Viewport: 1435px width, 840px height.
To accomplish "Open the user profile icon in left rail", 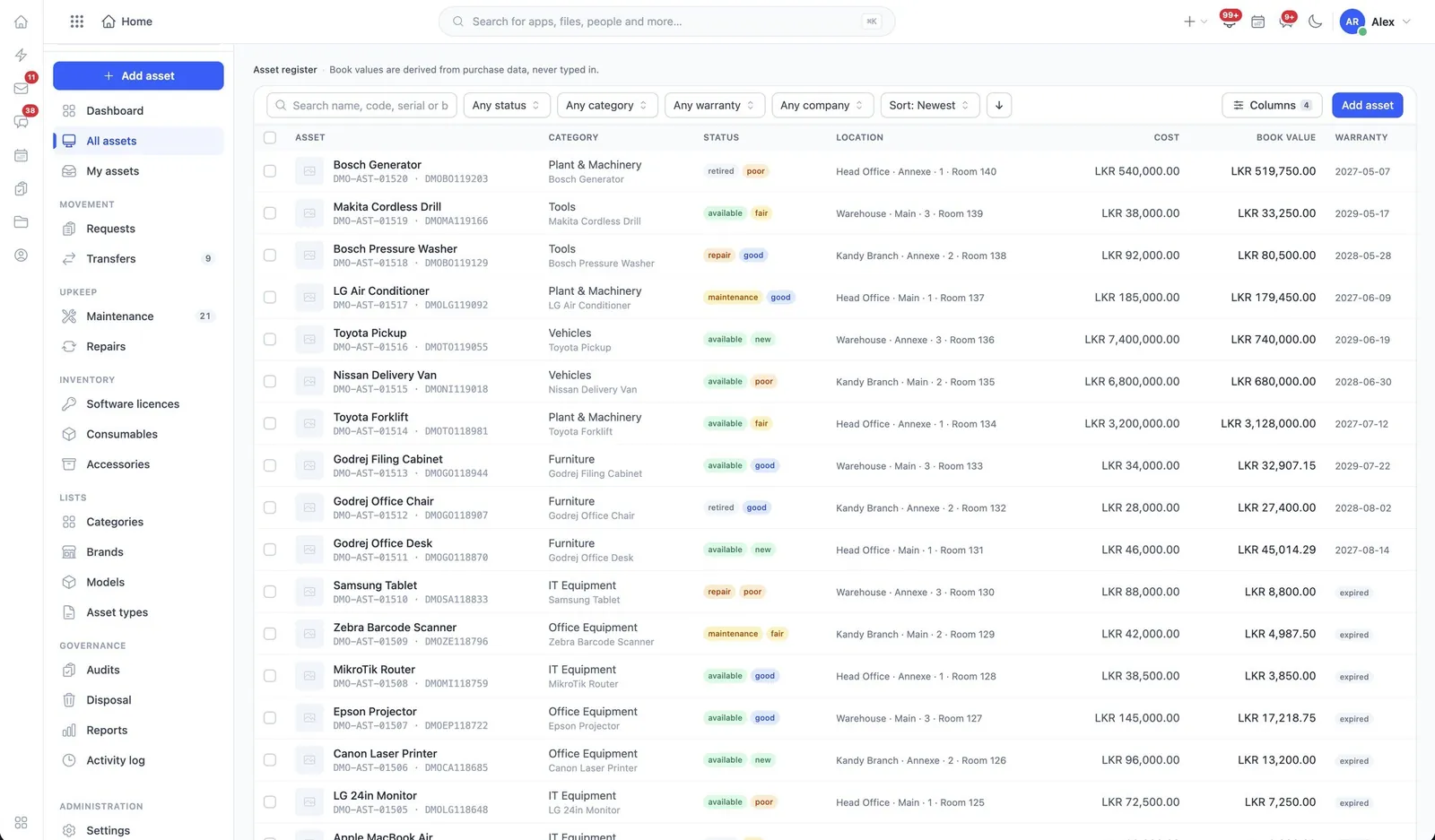I will 21,255.
